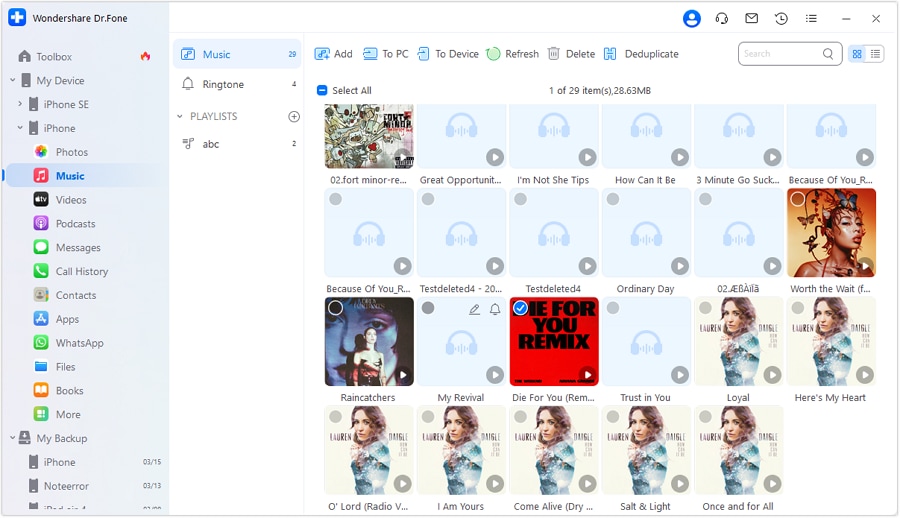The width and height of the screenshot is (900, 518).
Task: Click the Delete button
Action: tap(571, 54)
